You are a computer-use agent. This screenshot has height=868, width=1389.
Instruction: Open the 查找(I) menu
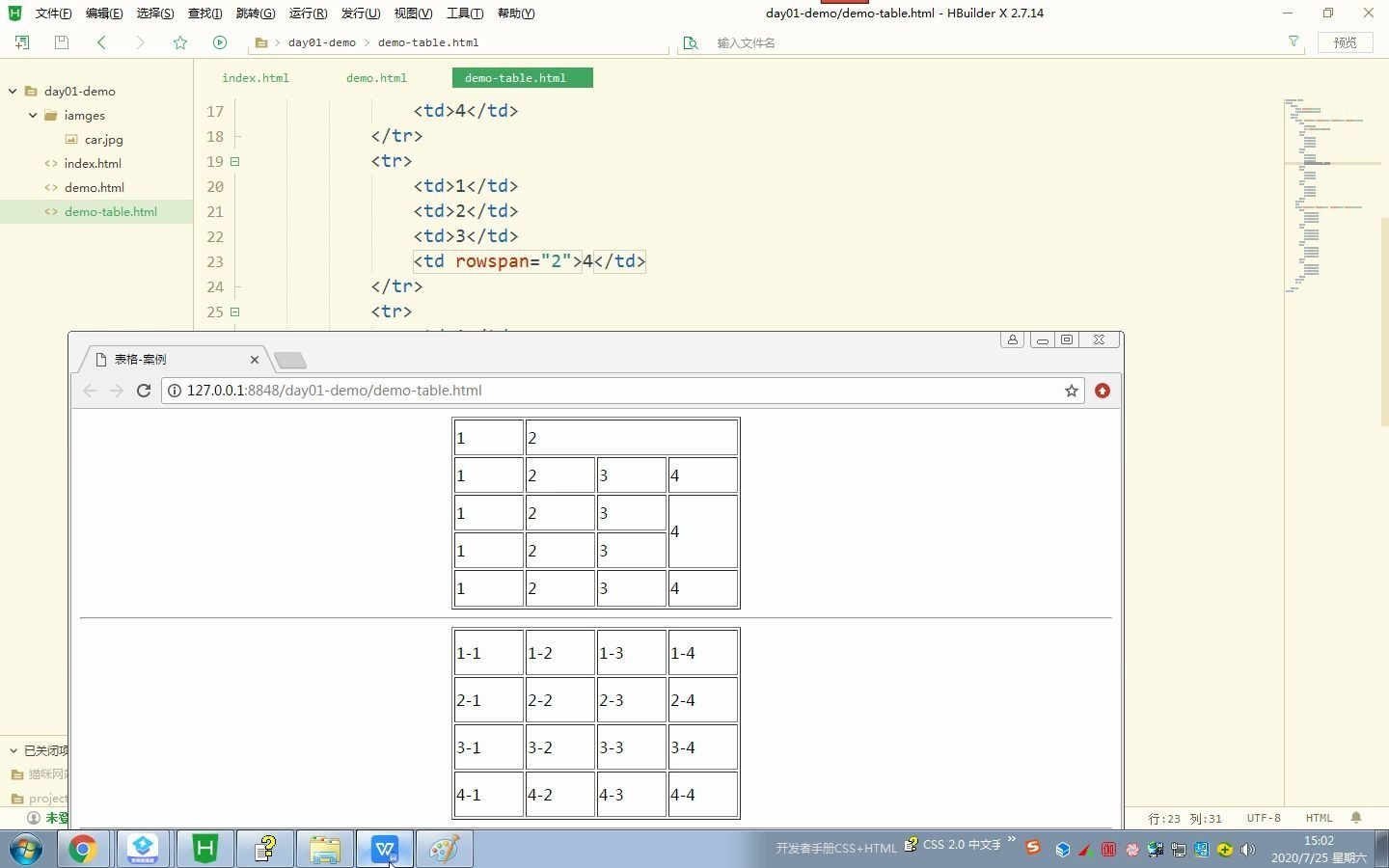[x=204, y=14]
